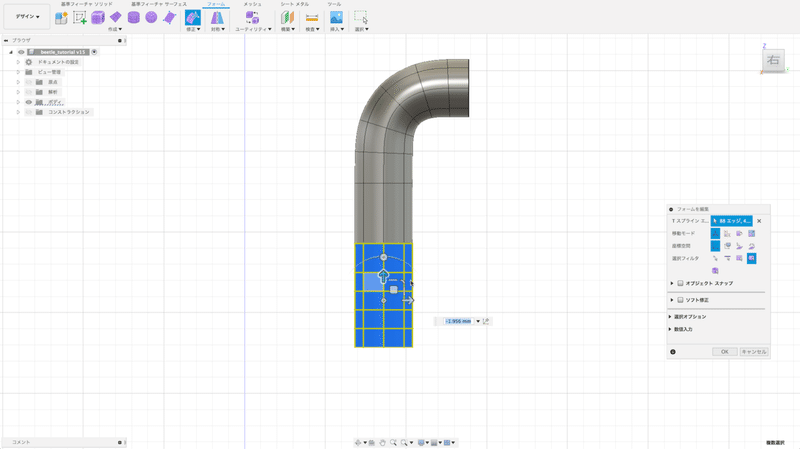Select second 移動モード option

point(728,234)
